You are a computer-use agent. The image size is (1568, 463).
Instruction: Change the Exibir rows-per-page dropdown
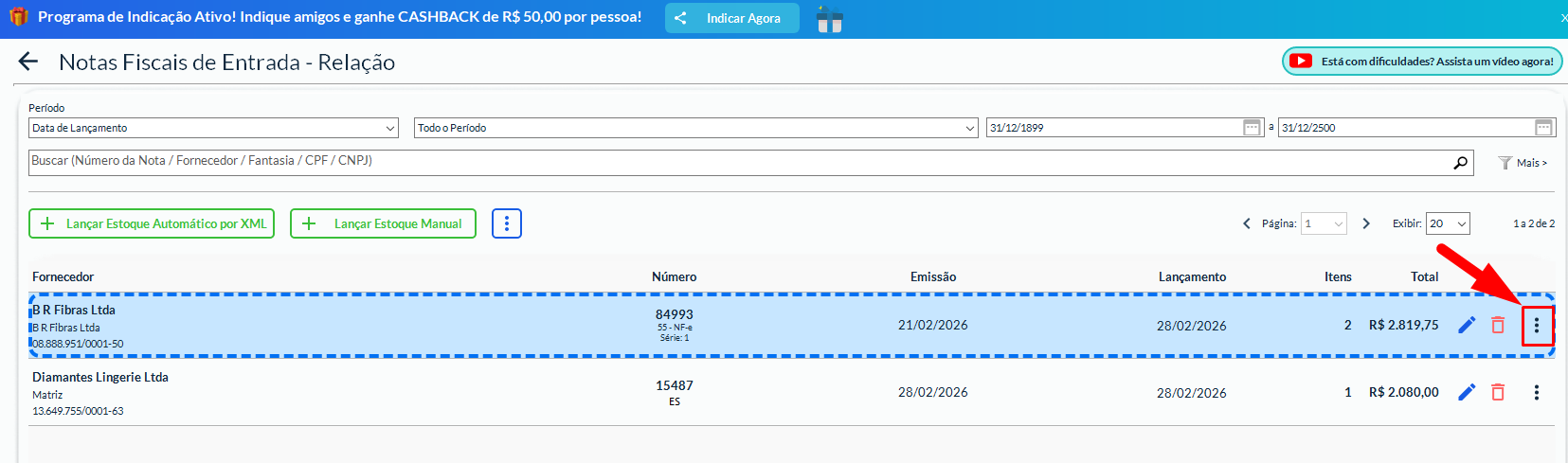click(1448, 223)
